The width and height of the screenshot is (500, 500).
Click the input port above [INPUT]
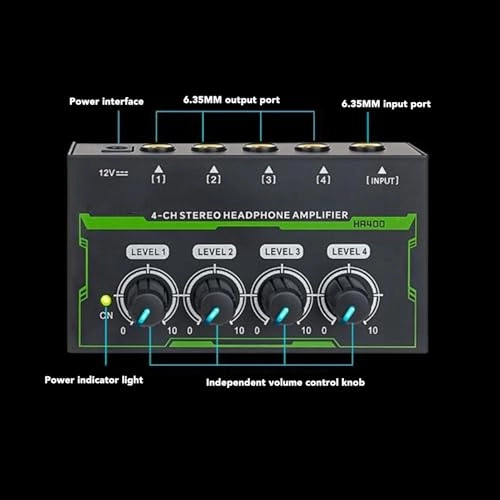(x=366, y=147)
